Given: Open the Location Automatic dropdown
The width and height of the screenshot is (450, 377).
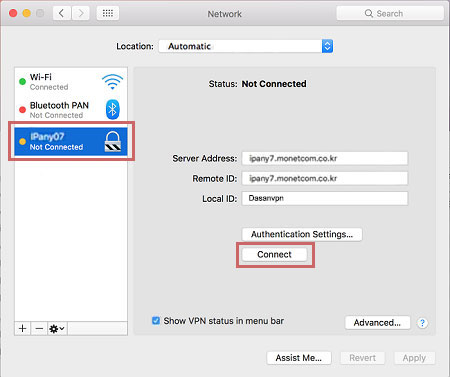Looking at the screenshot, I should click(246, 46).
